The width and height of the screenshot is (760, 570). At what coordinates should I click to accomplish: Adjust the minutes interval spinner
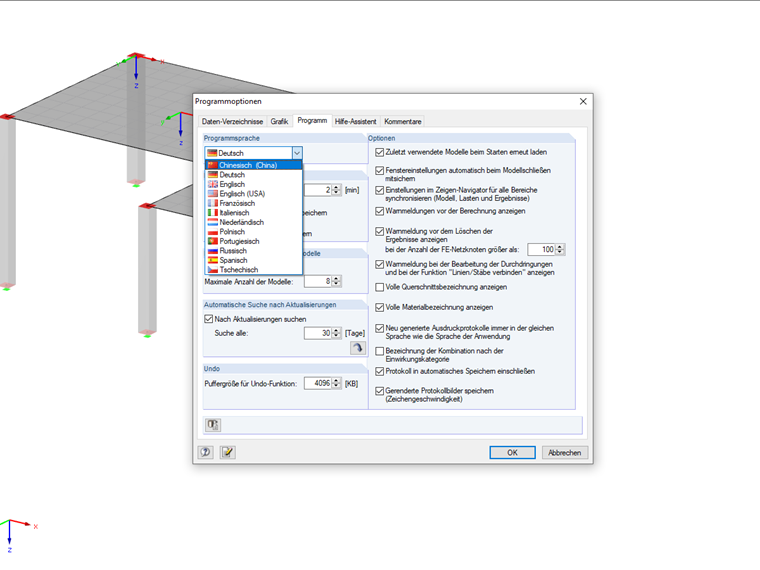pos(336,190)
